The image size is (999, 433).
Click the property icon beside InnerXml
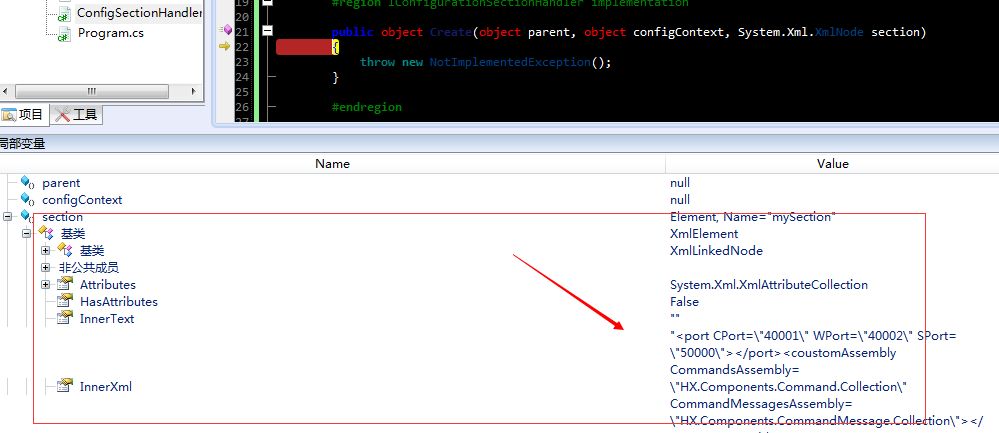tap(65, 387)
